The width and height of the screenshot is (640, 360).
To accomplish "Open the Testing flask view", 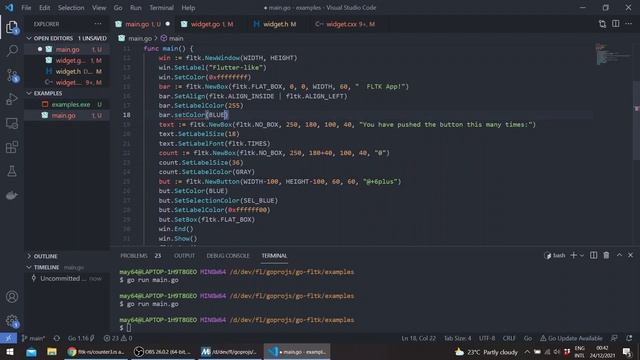I will [x=12, y=171].
